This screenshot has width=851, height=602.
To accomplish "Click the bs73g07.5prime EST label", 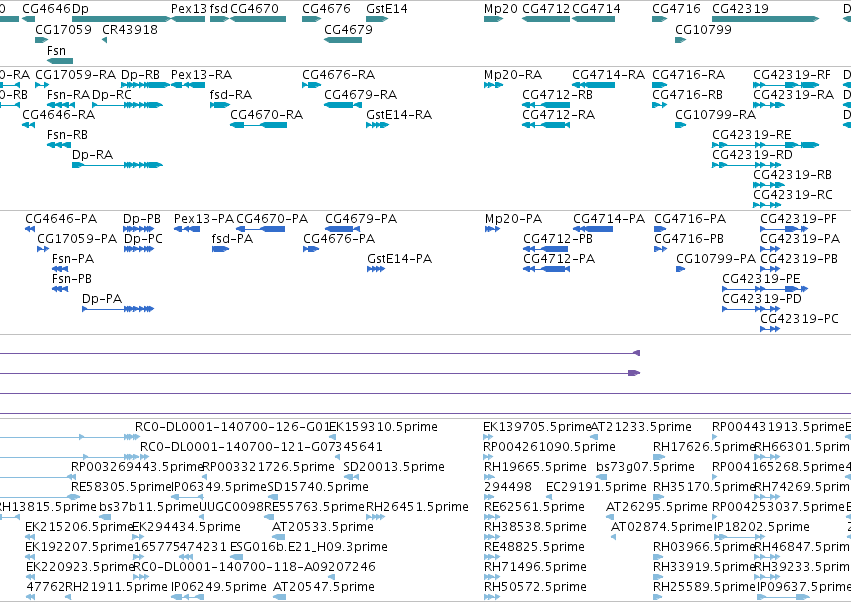I will click(645, 467).
